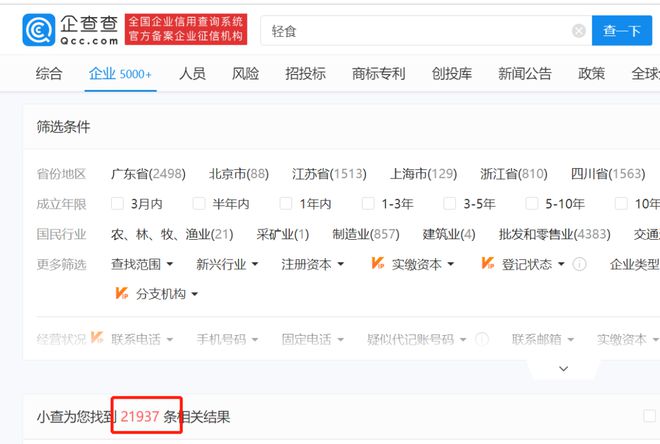Open the 招投标 tab
Screen dimensions: 660x444
point(306,74)
